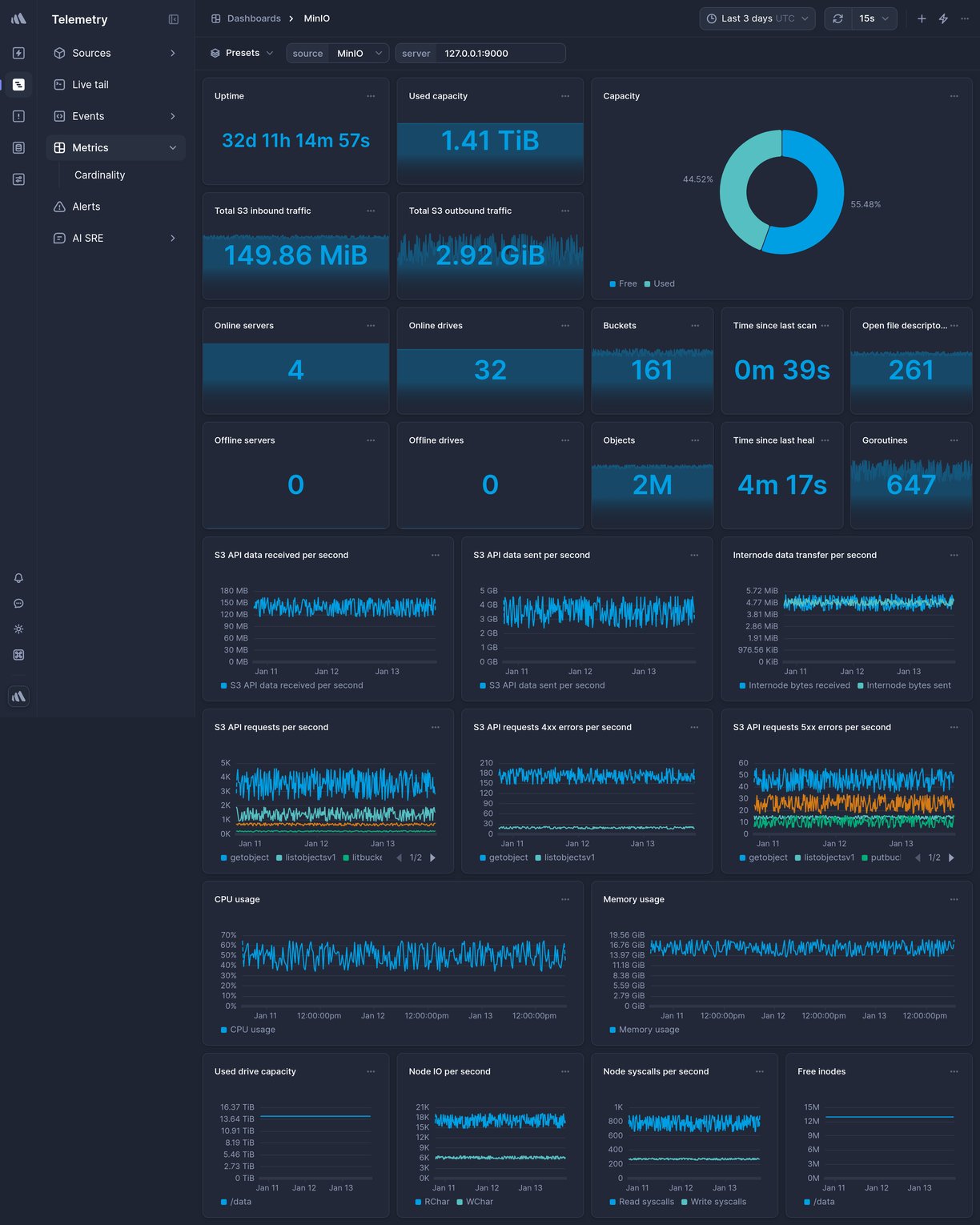
Task: Open the Last 3 days time range dropdown
Action: tap(755, 18)
